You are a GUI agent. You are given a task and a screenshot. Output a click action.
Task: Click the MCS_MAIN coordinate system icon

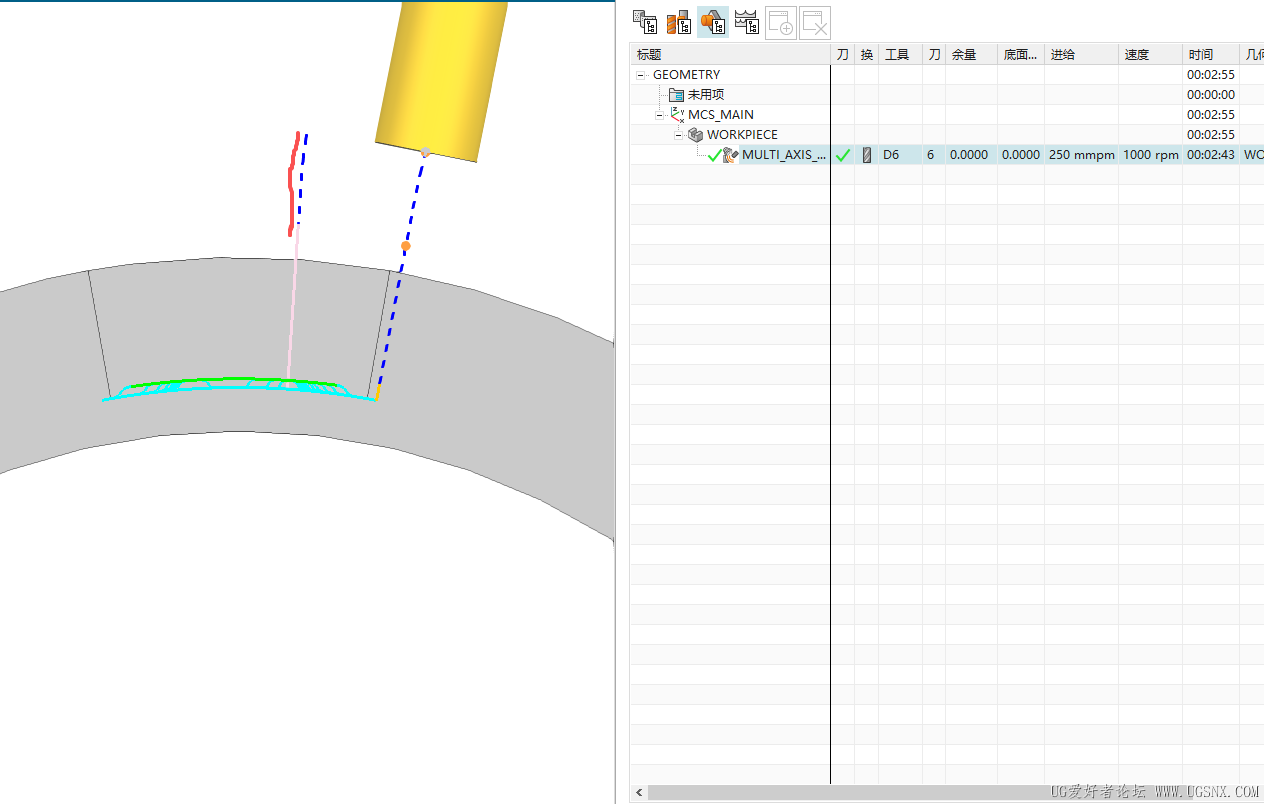coord(678,115)
